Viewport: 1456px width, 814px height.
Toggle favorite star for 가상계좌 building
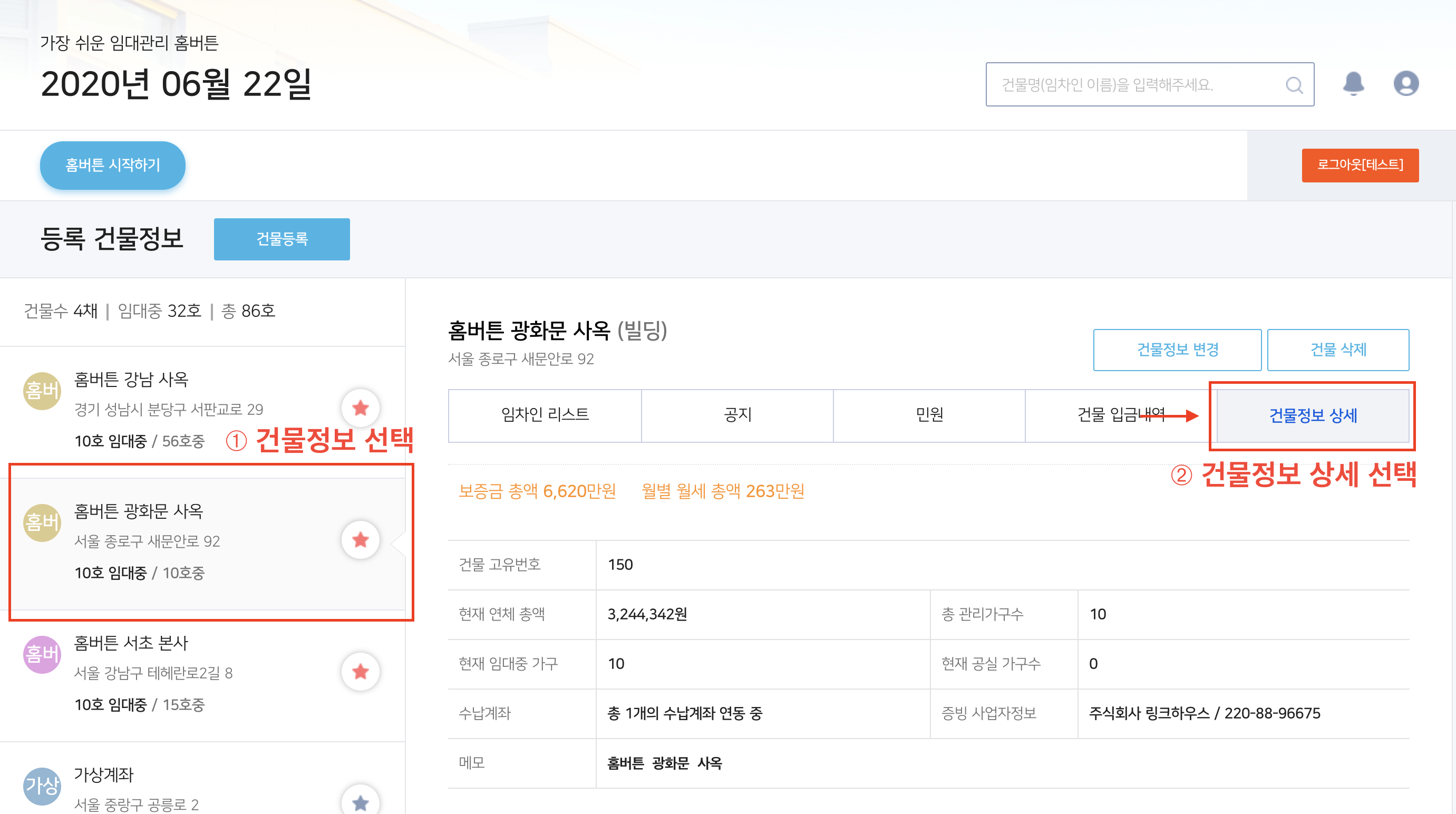[360, 802]
